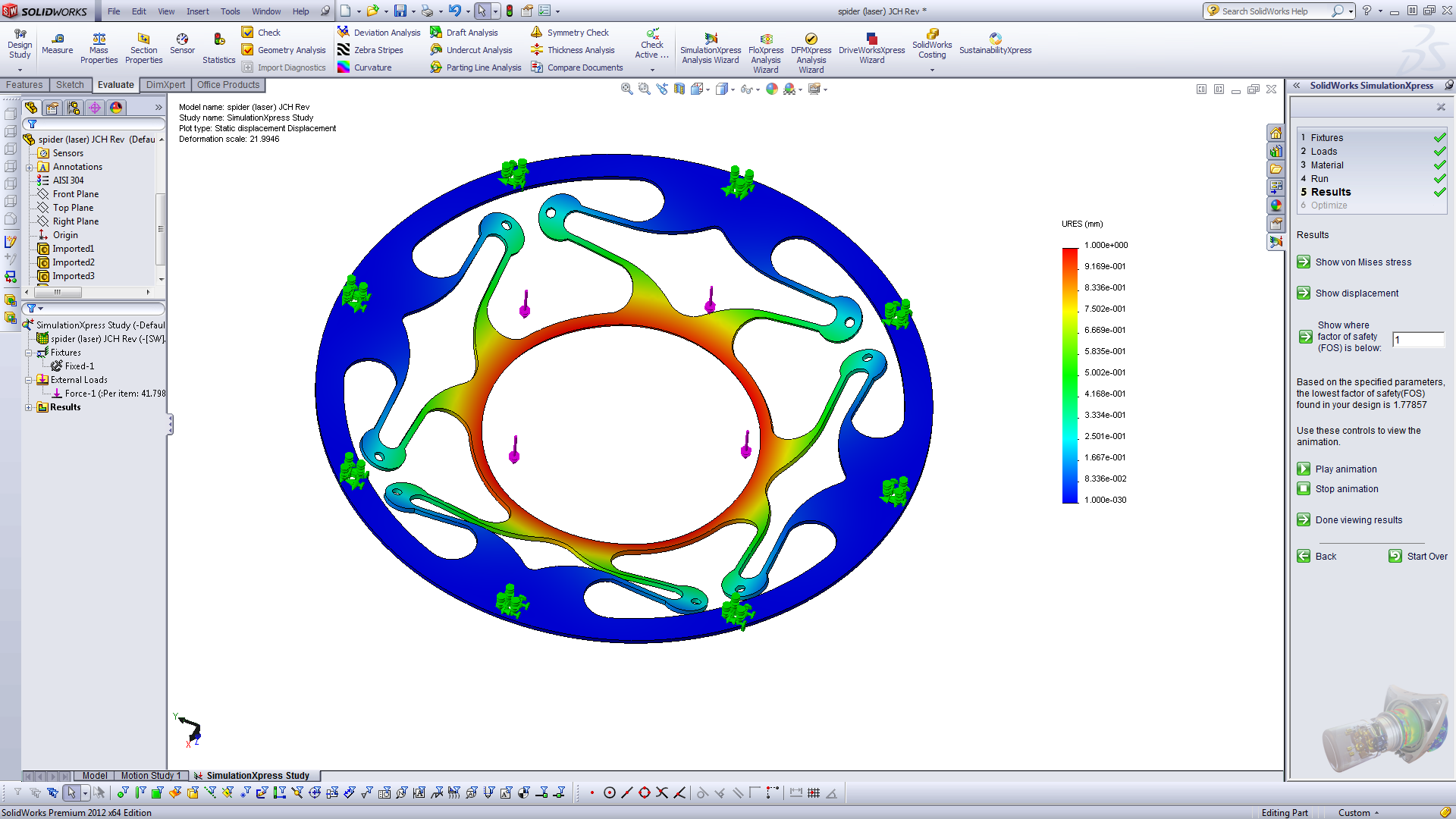Collapse the Fixtures tree node
Viewport: 1456px width, 819px height.
click(29, 353)
